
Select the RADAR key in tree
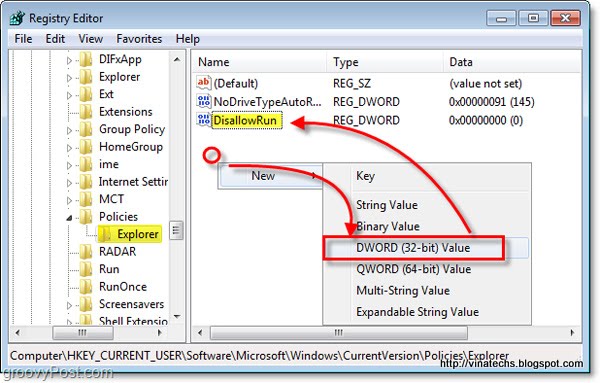pos(117,252)
